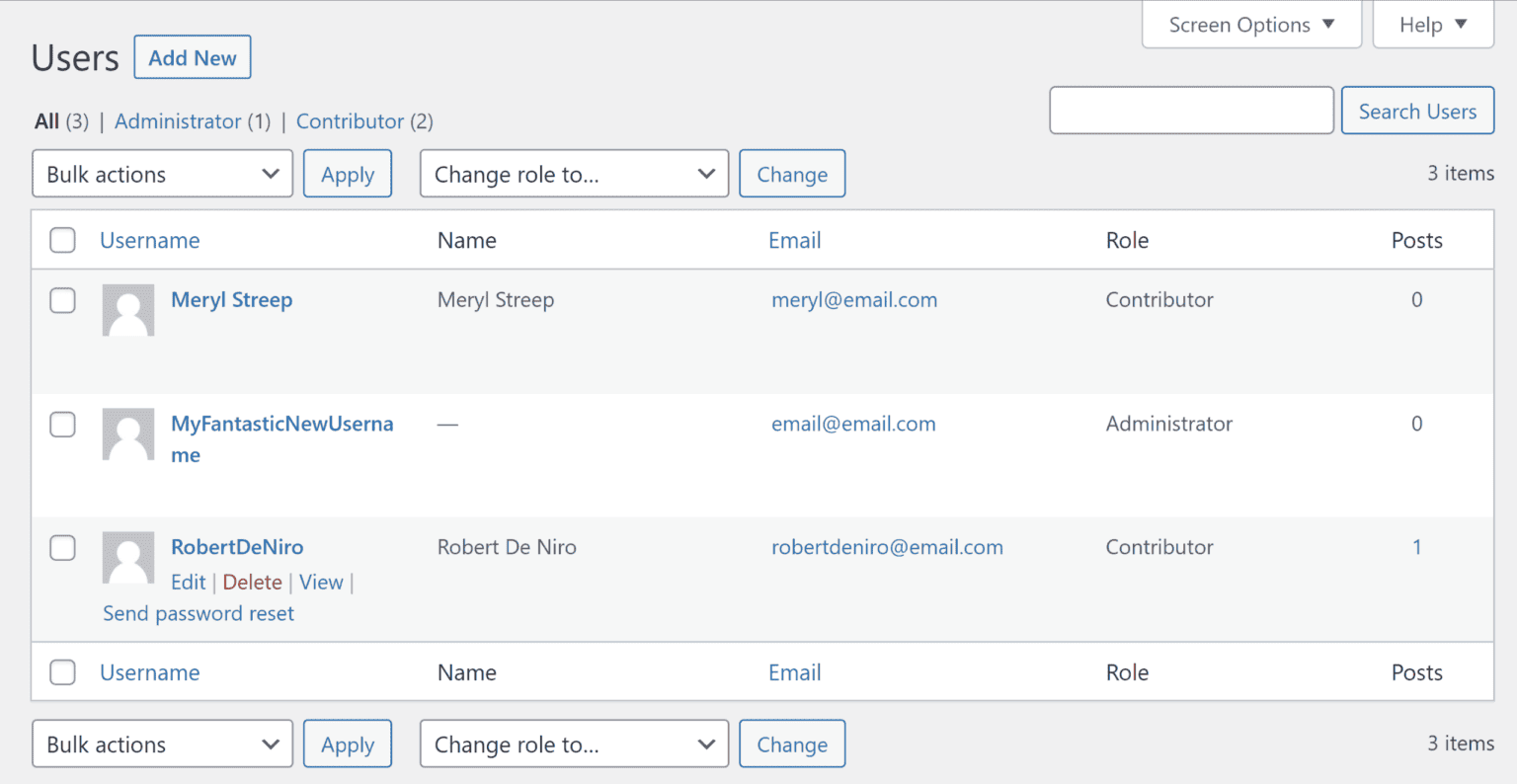
Task: Email meryl@email.com via link
Action: tap(854, 300)
